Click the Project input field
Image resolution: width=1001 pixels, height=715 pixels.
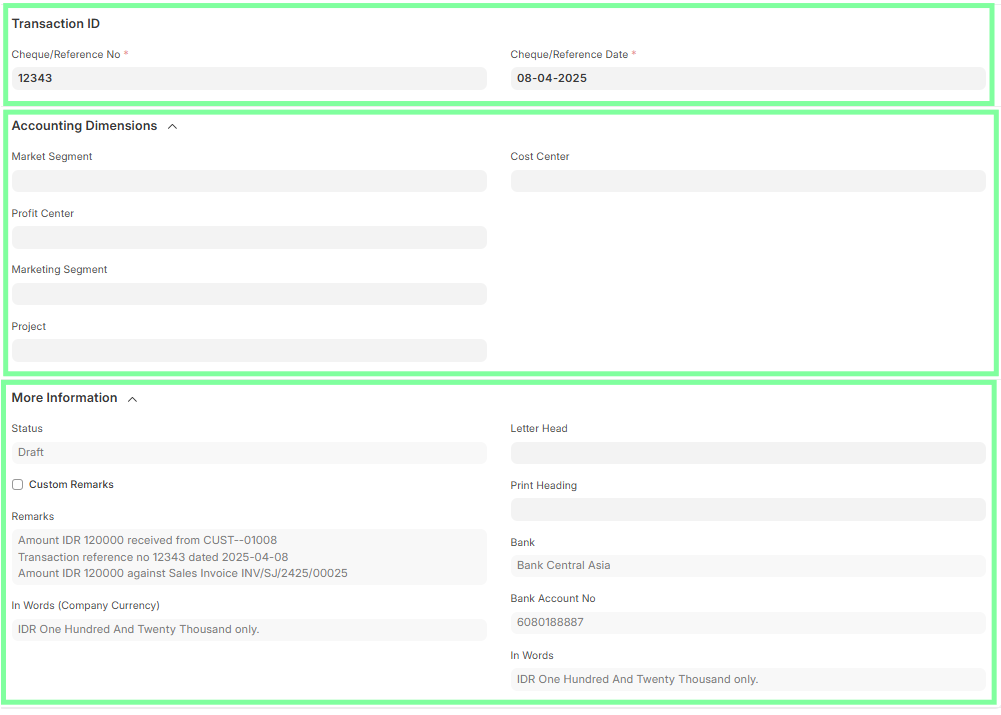pyautogui.click(x=248, y=351)
